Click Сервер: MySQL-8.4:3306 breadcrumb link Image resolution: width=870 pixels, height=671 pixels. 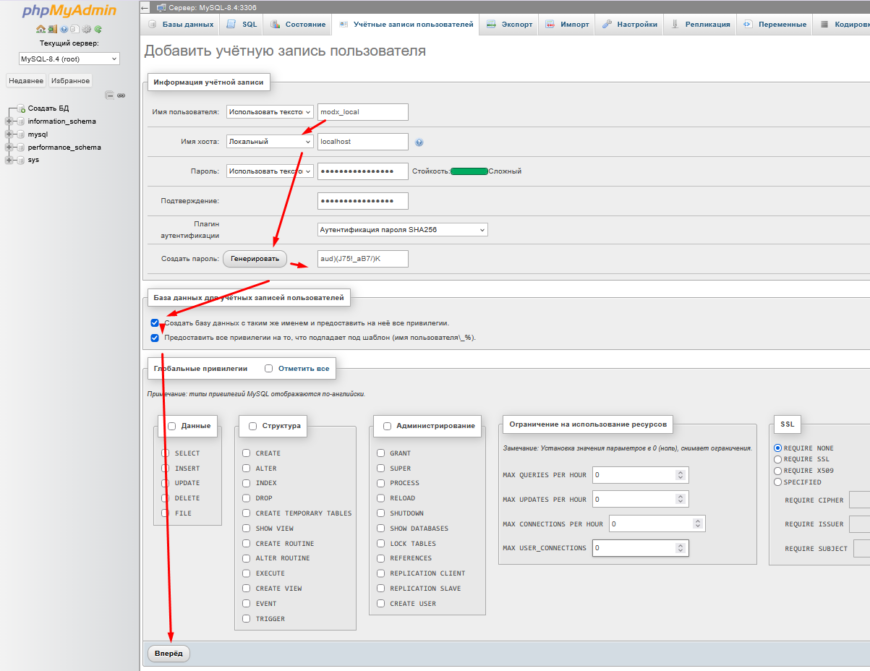pos(213,7)
